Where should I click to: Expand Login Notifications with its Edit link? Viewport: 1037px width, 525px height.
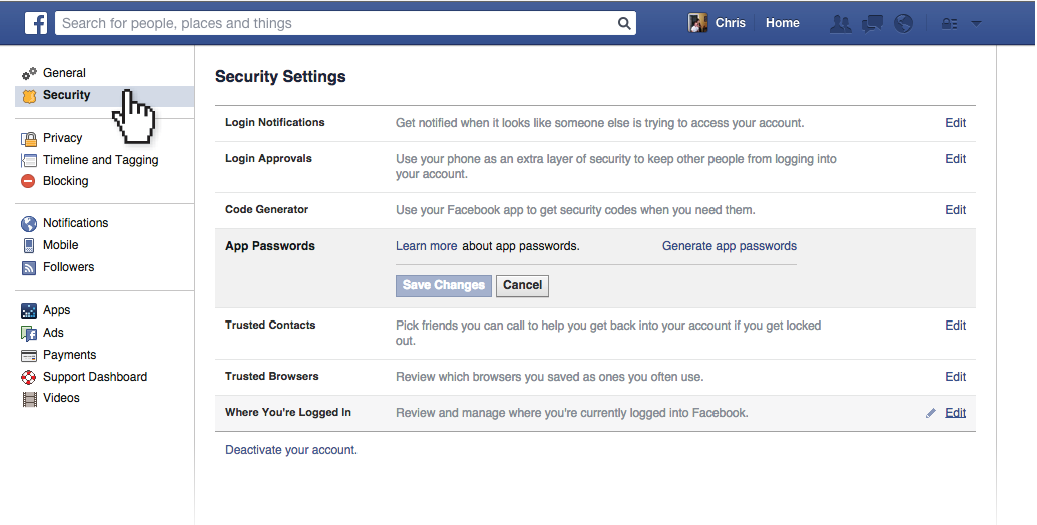pyautogui.click(x=955, y=123)
